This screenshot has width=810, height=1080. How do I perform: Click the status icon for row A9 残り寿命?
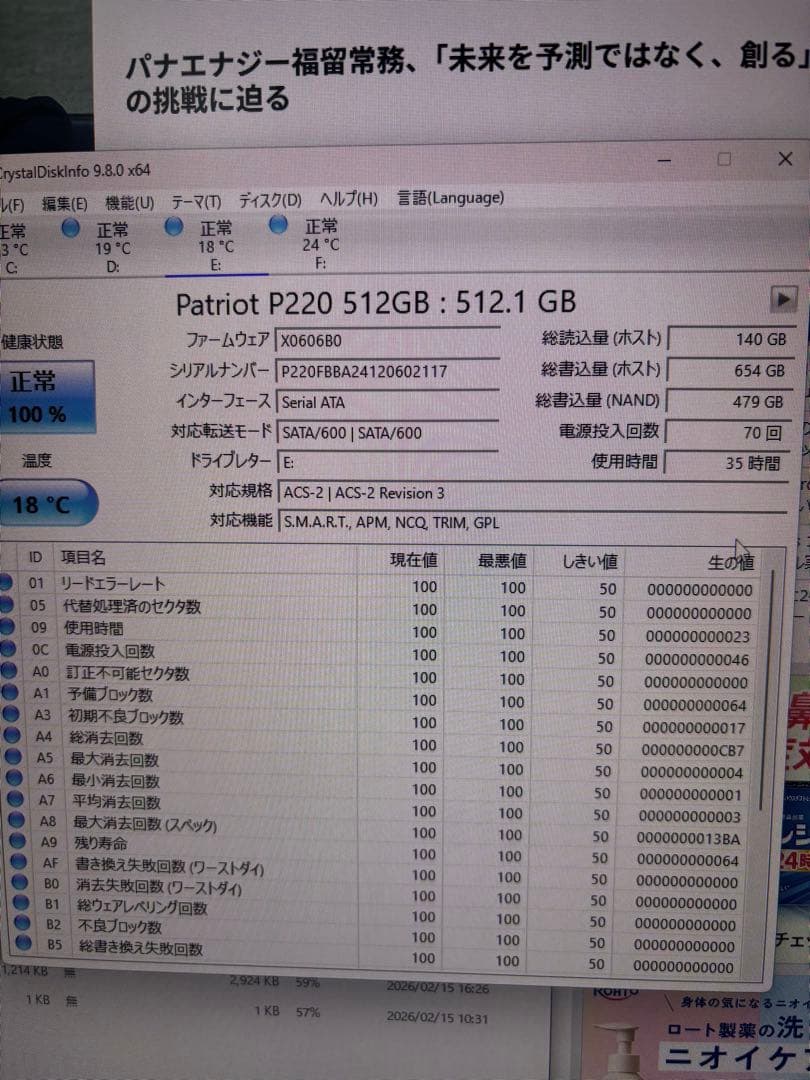click(18, 840)
